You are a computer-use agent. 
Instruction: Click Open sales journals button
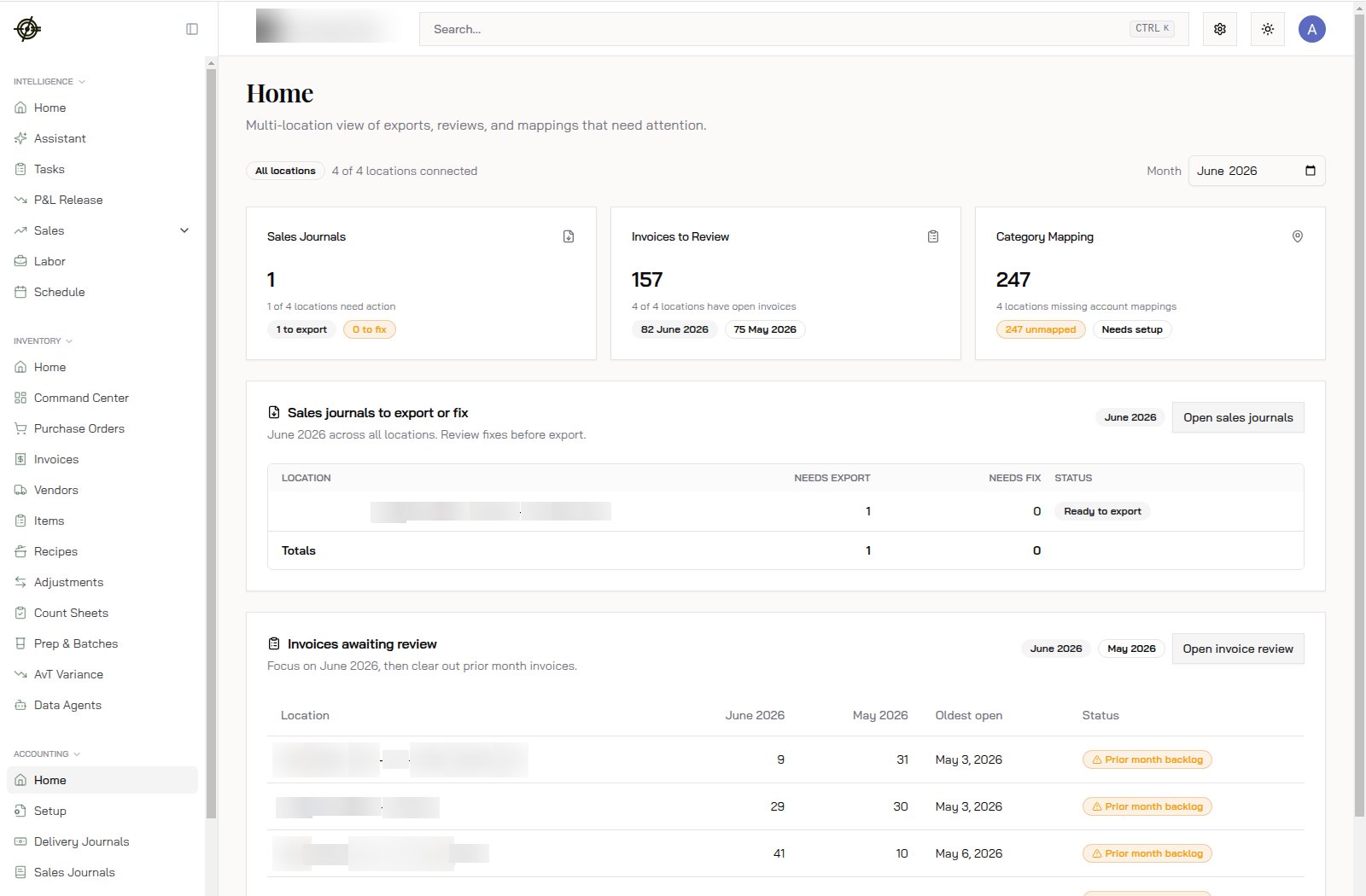pyautogui.click(x=1238, y=417)
